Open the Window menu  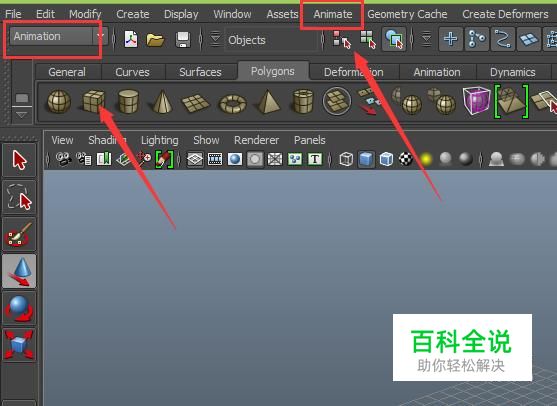(232, 14)
